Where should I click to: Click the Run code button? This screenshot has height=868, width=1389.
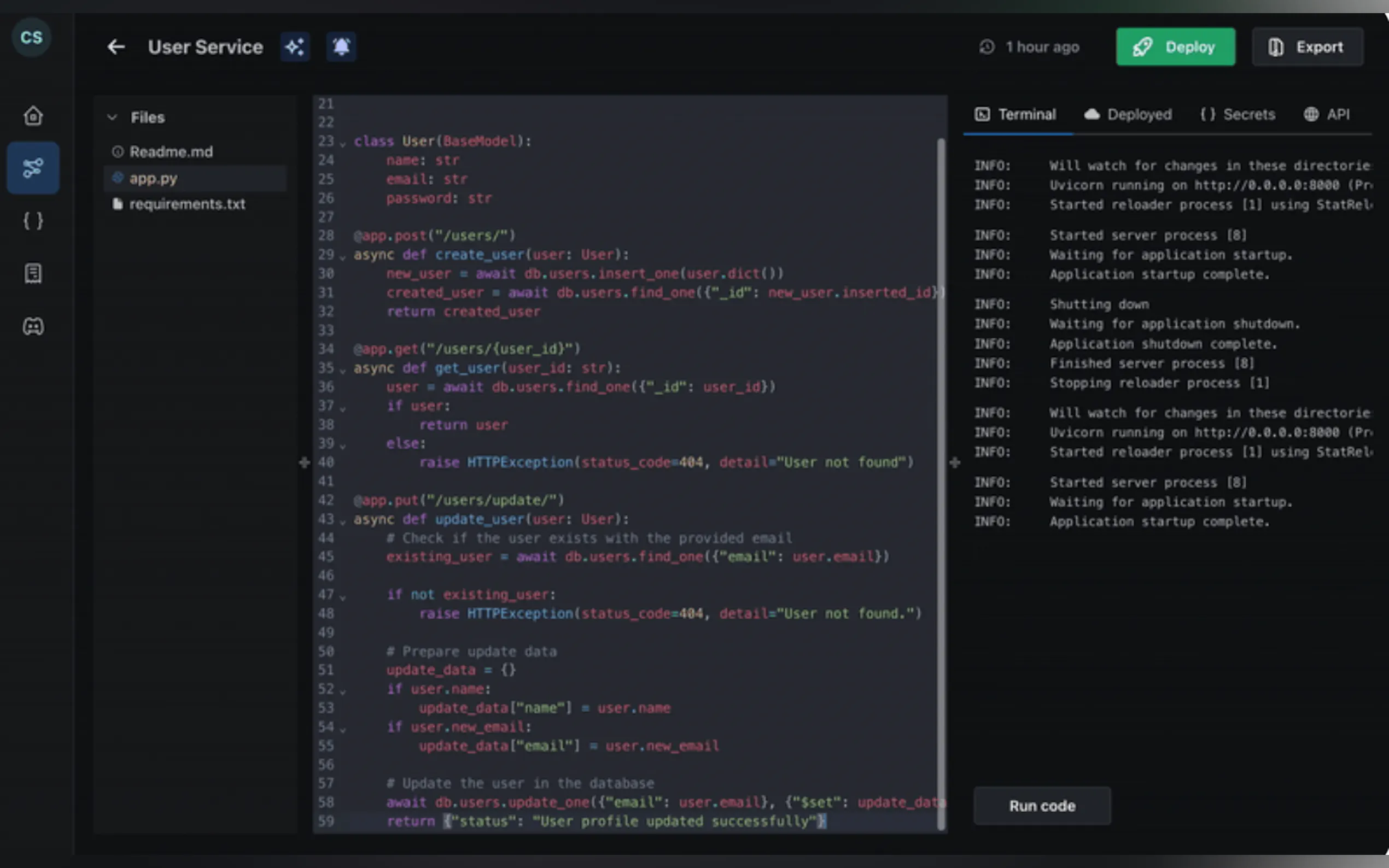tap(1042, 806)
